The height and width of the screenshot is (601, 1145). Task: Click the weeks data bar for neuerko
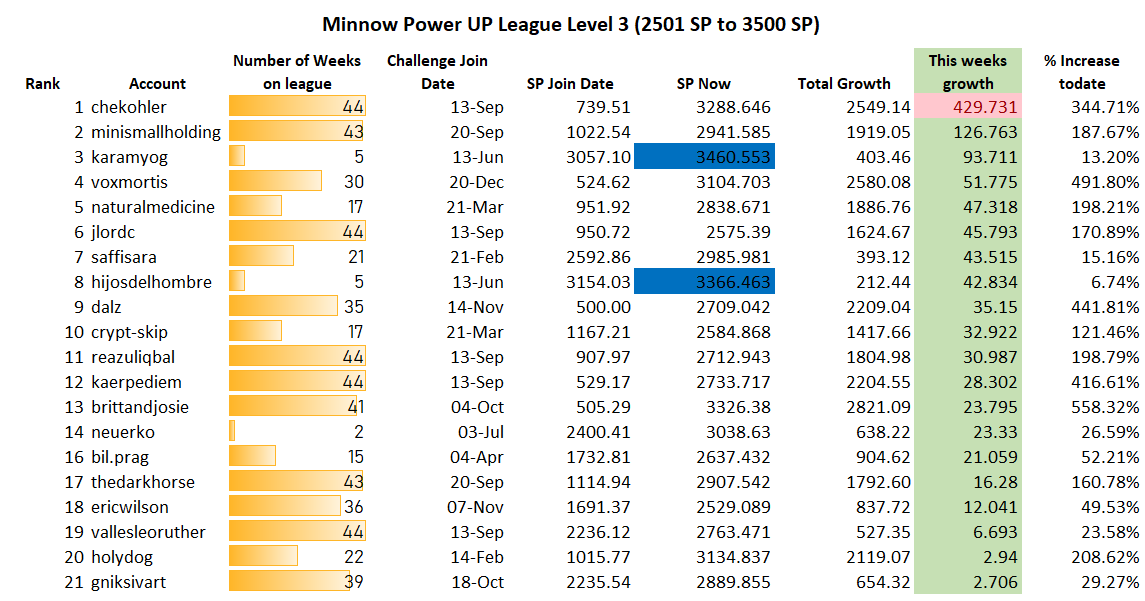[232, 432]
